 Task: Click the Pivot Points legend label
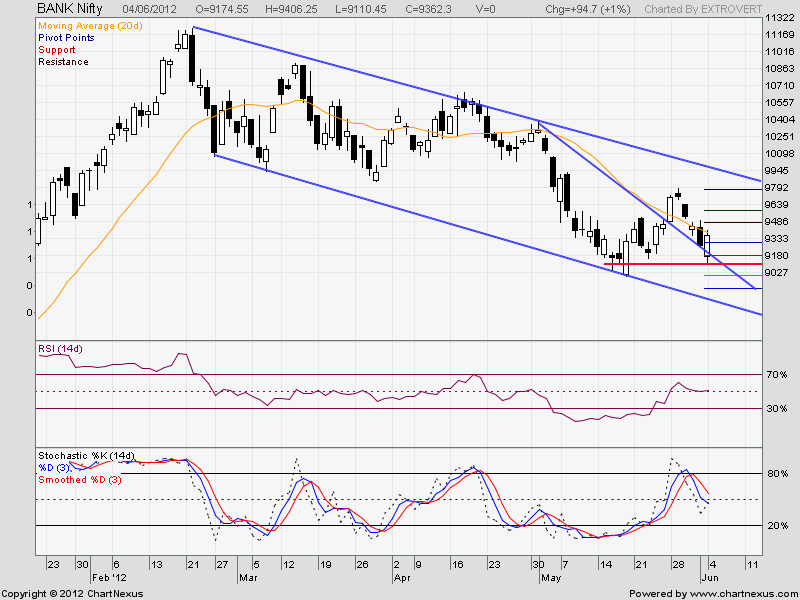click(67, 37)
